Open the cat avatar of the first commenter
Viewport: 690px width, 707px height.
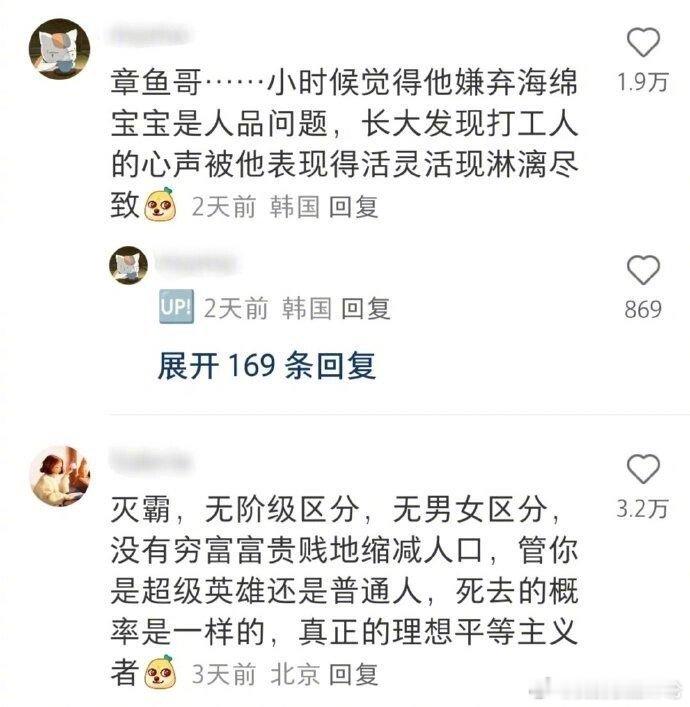tap(60, 49)
